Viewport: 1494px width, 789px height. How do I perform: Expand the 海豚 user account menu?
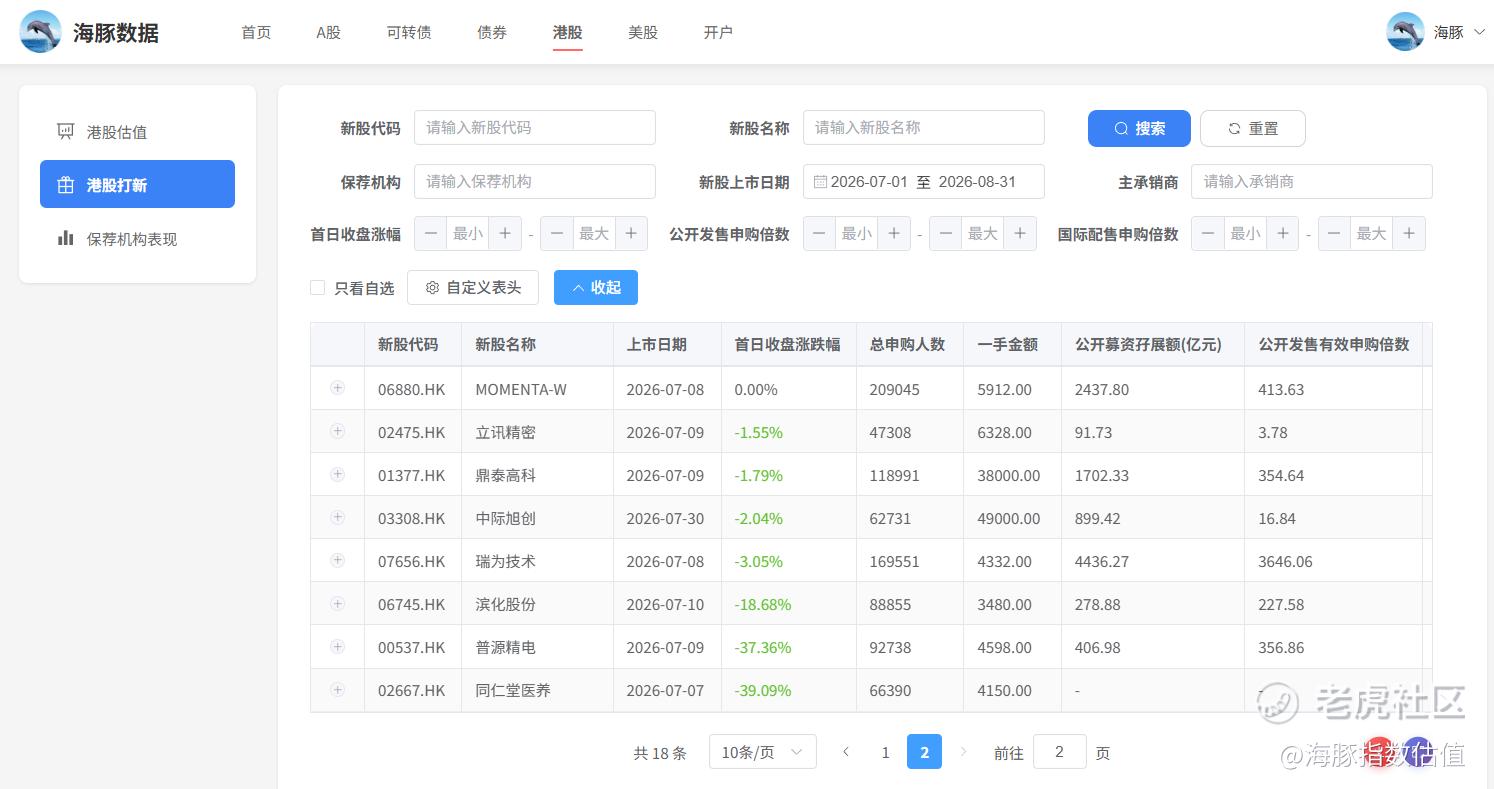[x=1459, y=32]
